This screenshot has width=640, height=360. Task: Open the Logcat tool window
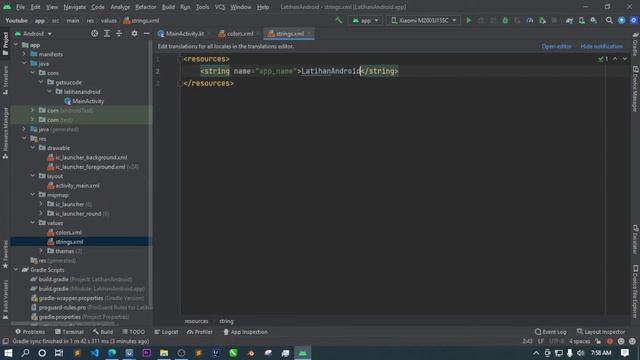[x=167, y=332]
